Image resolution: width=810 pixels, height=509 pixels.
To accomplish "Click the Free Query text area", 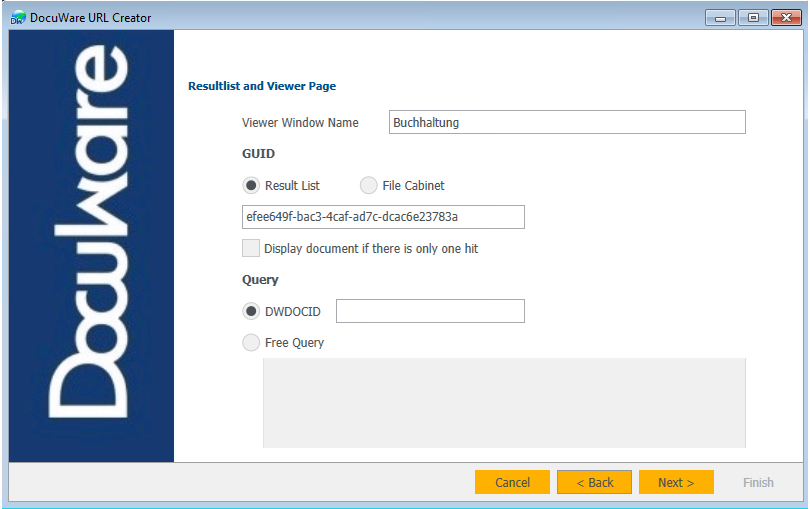I will coord(504,403).
